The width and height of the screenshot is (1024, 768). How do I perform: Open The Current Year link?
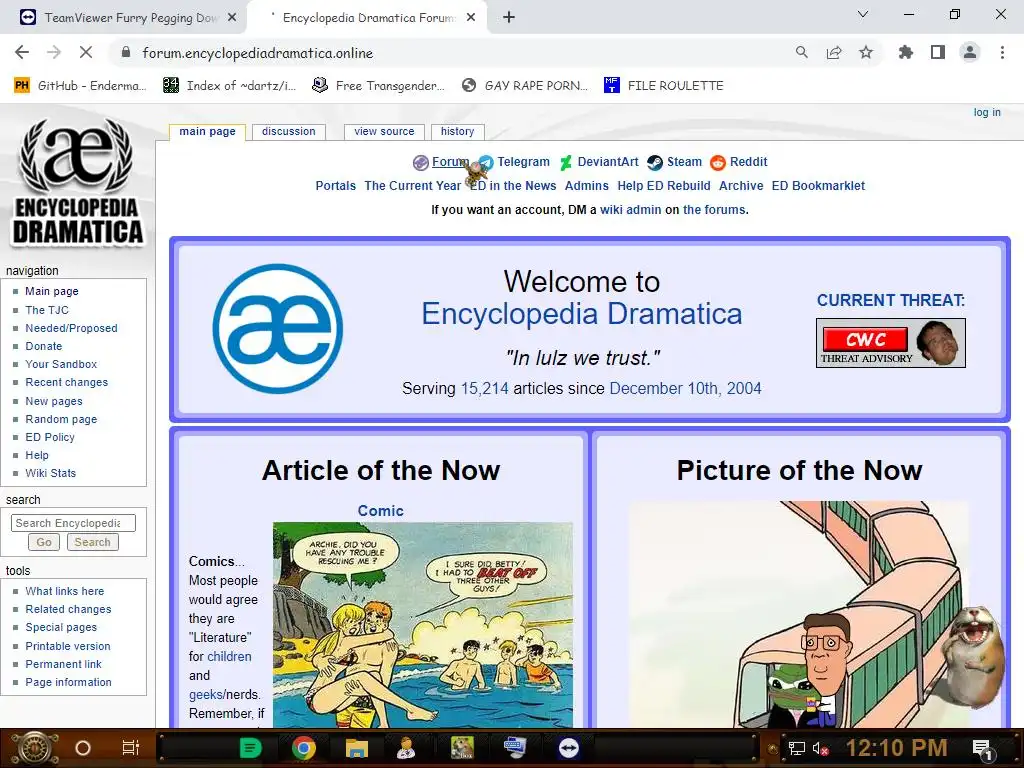click(412, 186)
